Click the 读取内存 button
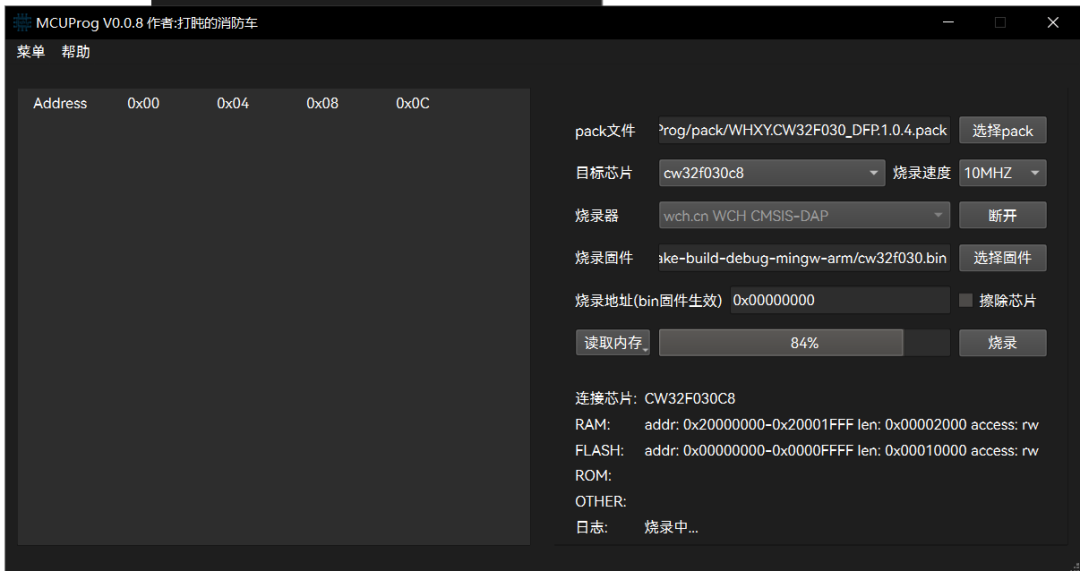1080x571 pixels. tap(613, 343)
